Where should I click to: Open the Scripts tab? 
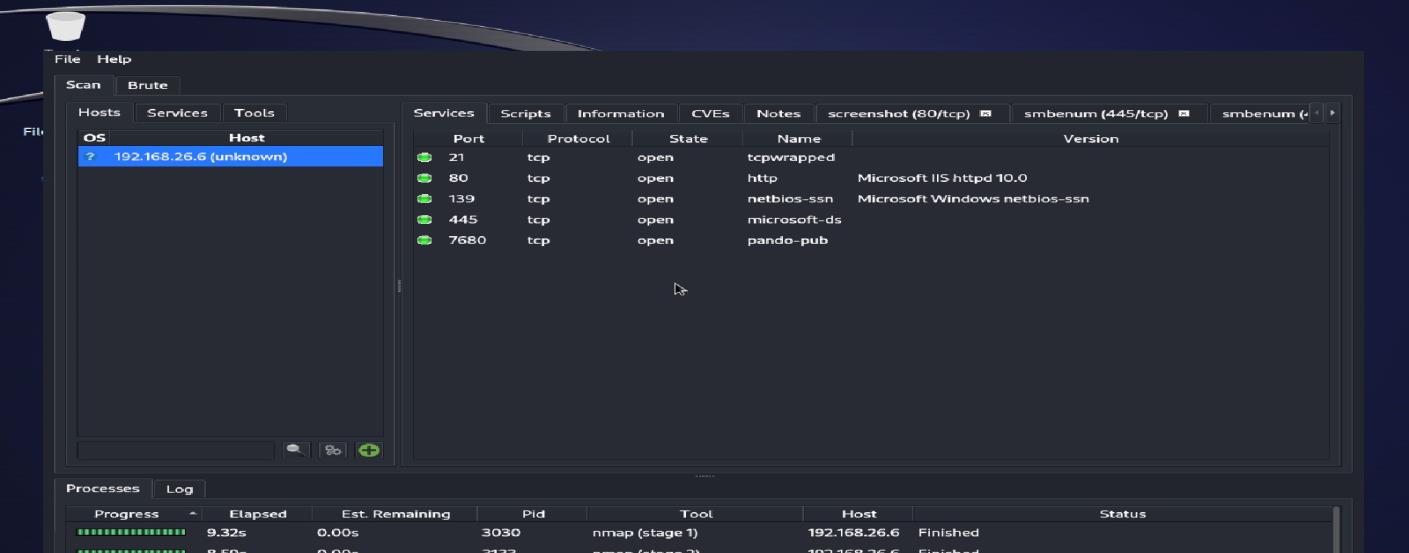[x=526, y=114]
